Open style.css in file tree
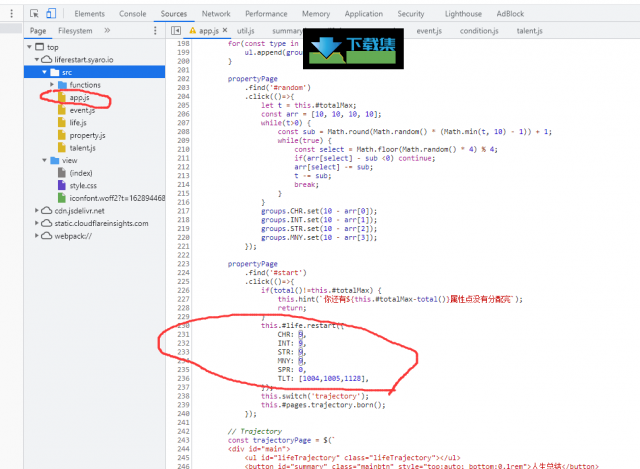The height and width of the screenshot is (469, 640). (x=83, y=186)
